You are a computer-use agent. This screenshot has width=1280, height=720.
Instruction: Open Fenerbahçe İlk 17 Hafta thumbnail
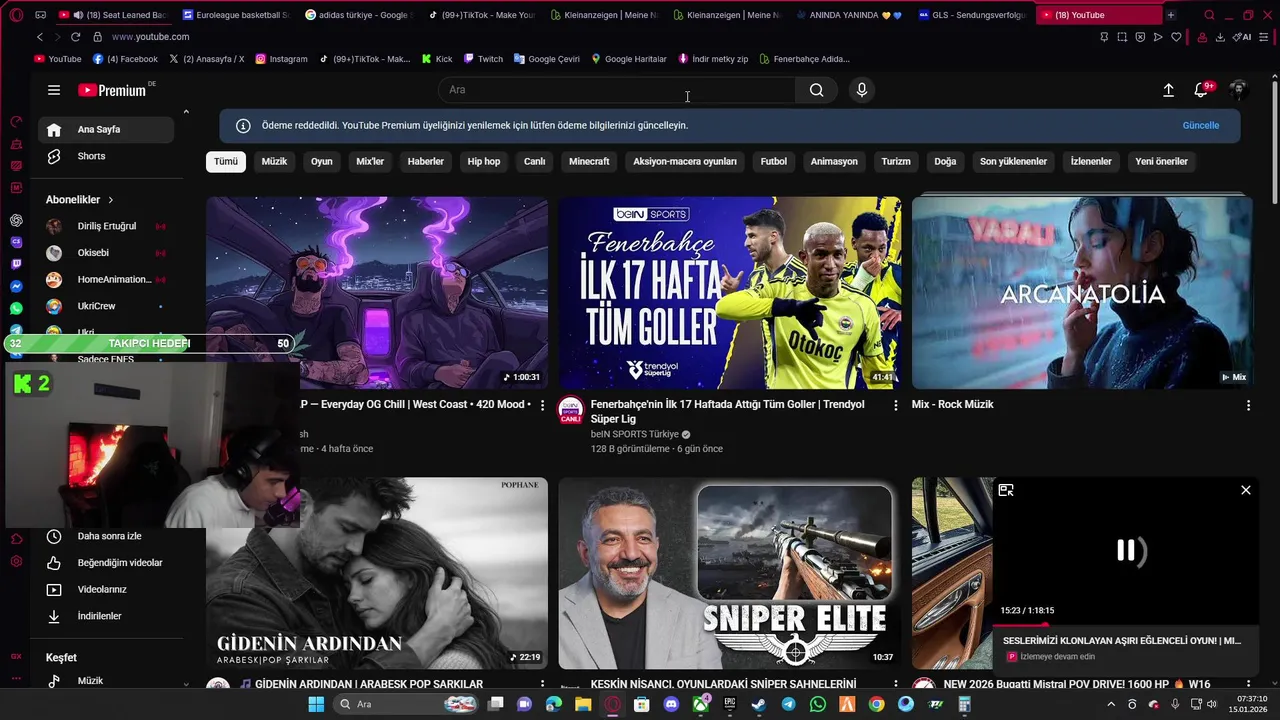pyautogui.click(x=729, y=292)
